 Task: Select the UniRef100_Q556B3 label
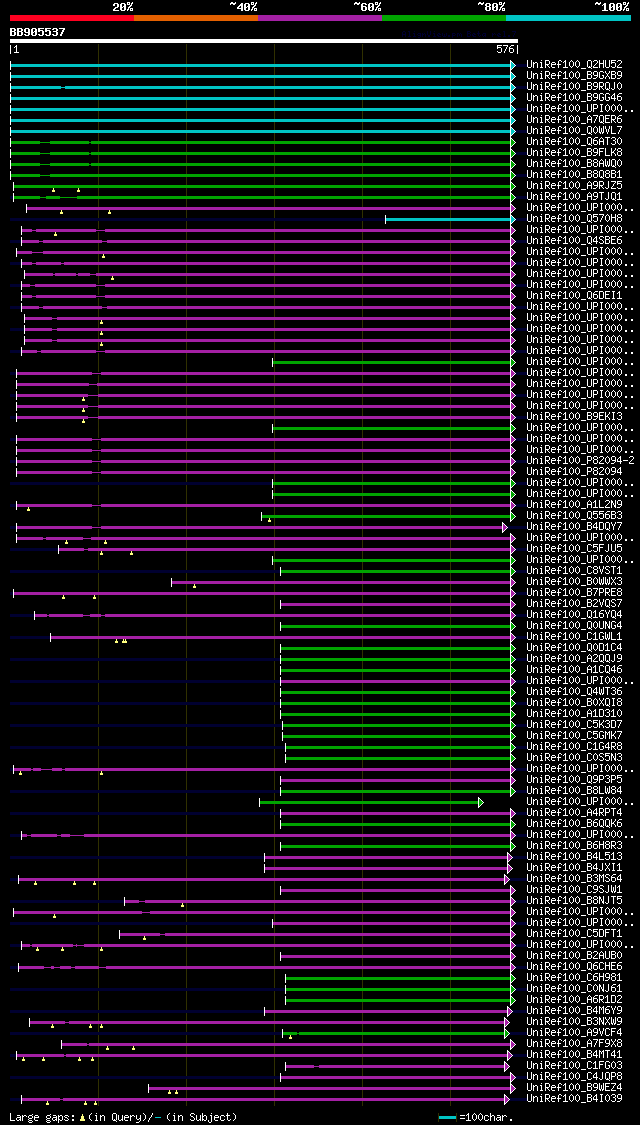[574, 515]
